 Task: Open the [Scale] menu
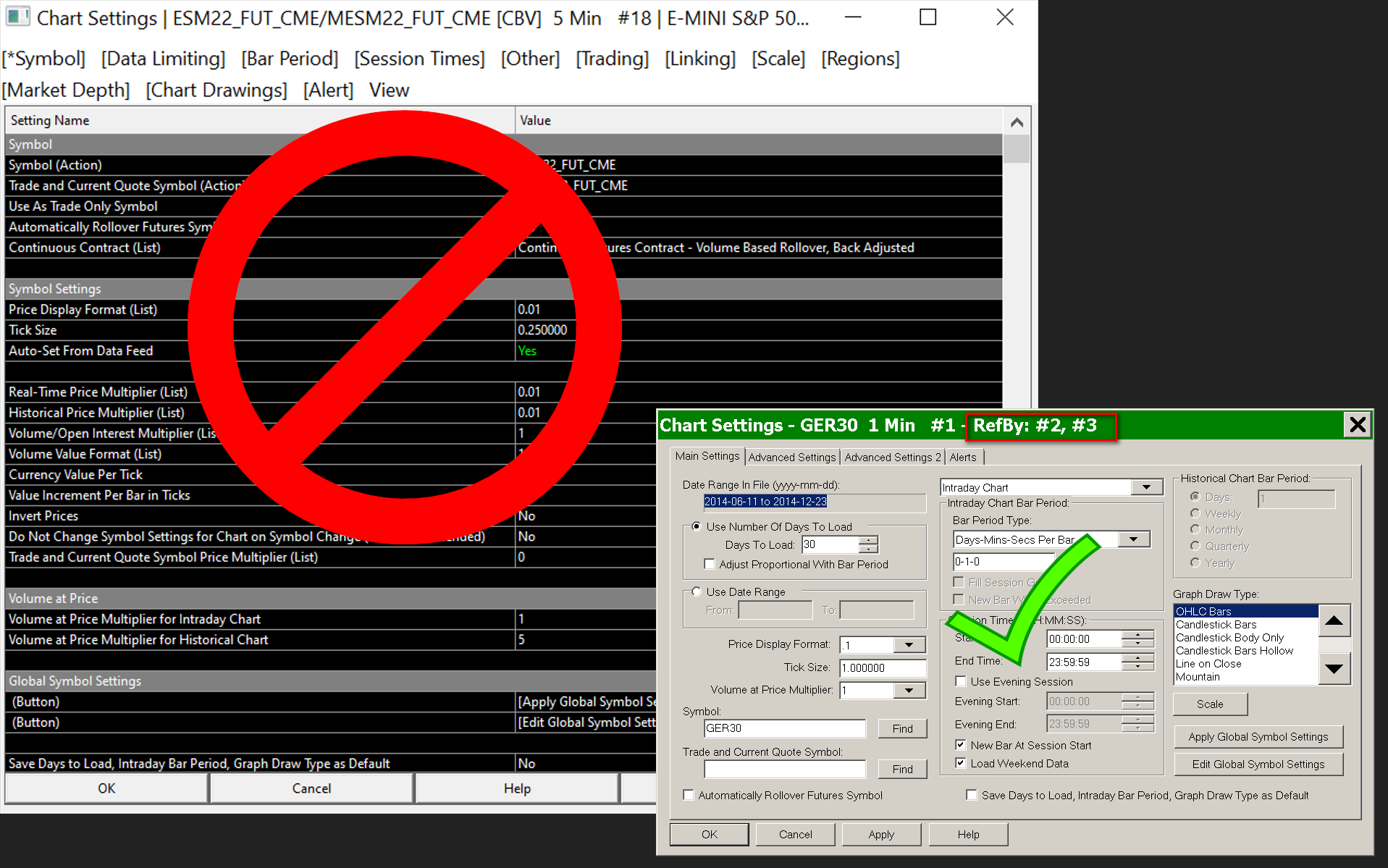click(778, 59)
